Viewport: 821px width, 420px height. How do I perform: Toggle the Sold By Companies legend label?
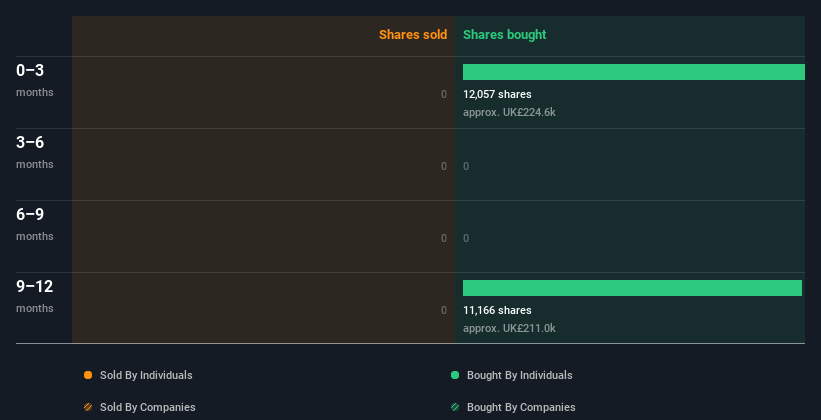point(148,407)
